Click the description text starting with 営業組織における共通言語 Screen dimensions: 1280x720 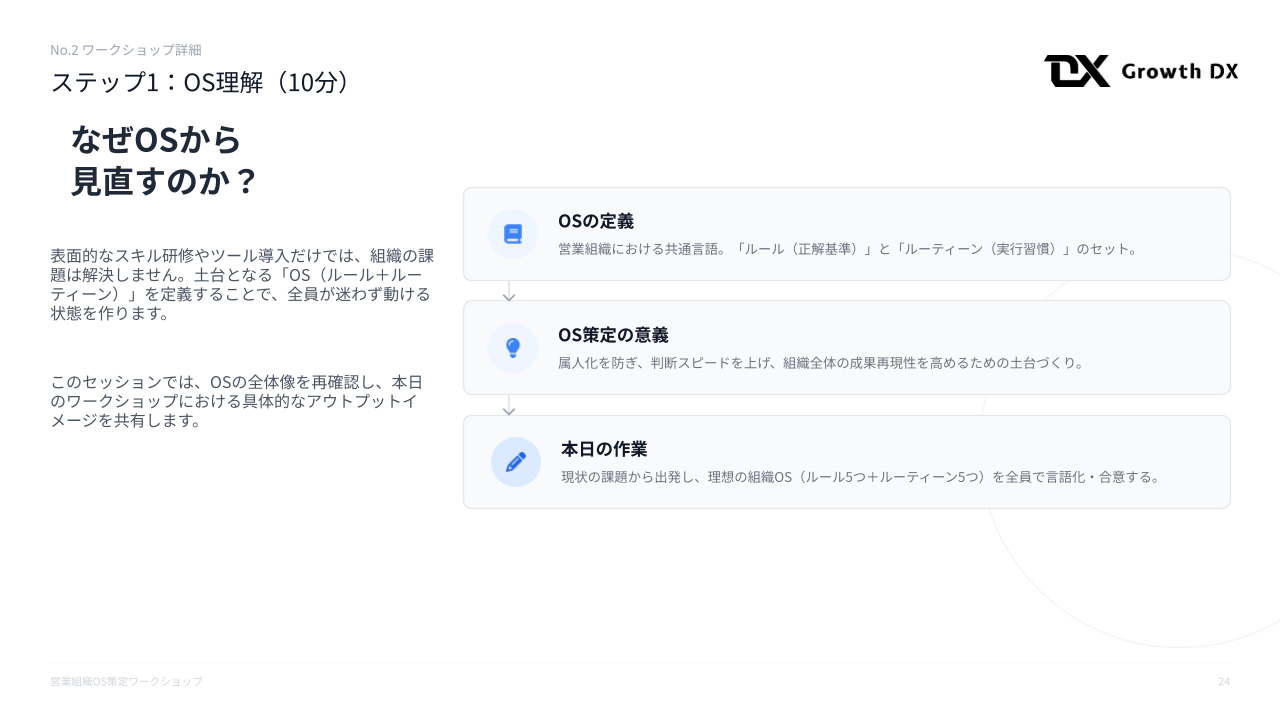click(847, 249)
